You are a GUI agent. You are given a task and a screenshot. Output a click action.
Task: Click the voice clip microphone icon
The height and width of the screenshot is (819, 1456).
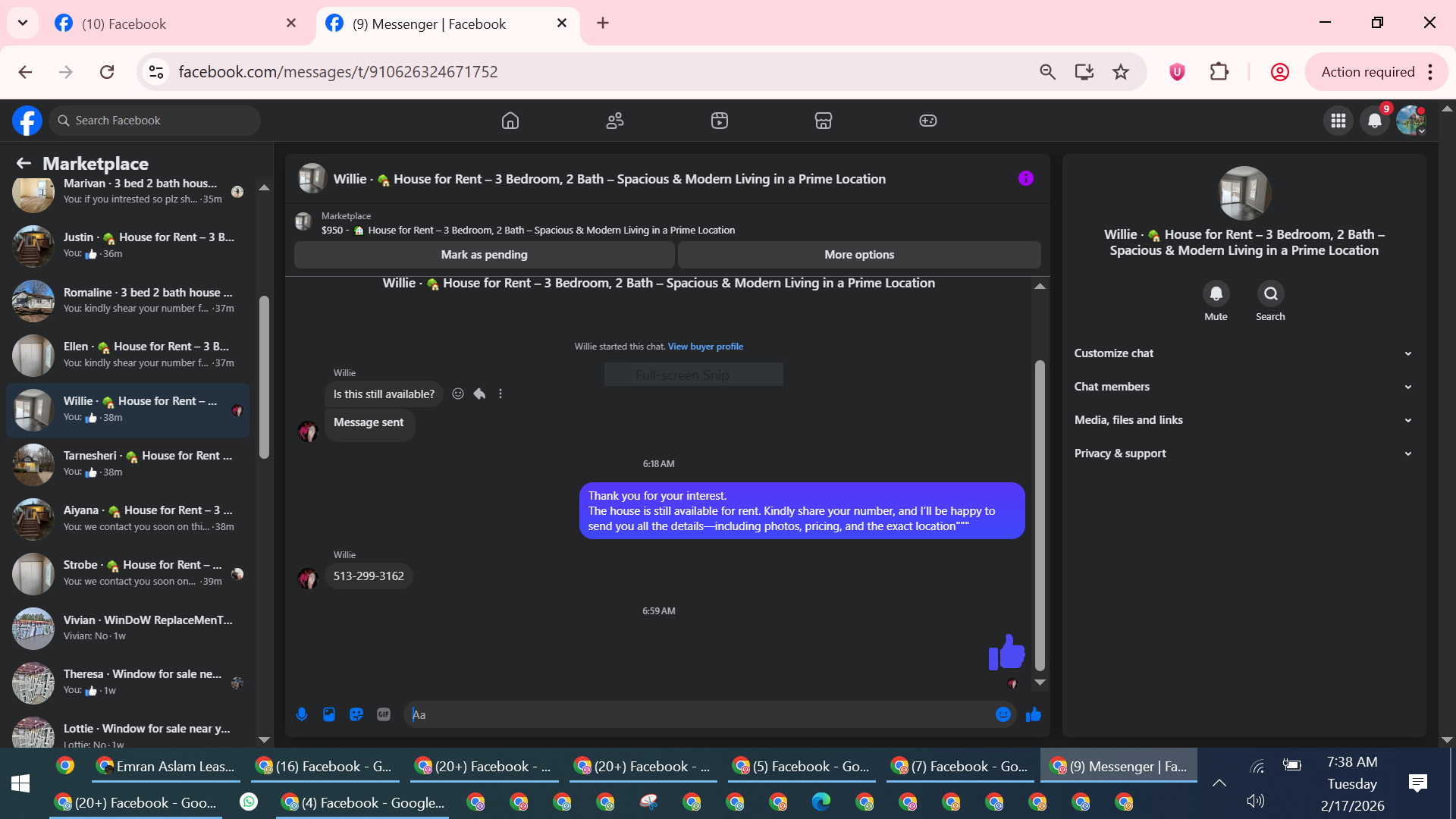302,714
